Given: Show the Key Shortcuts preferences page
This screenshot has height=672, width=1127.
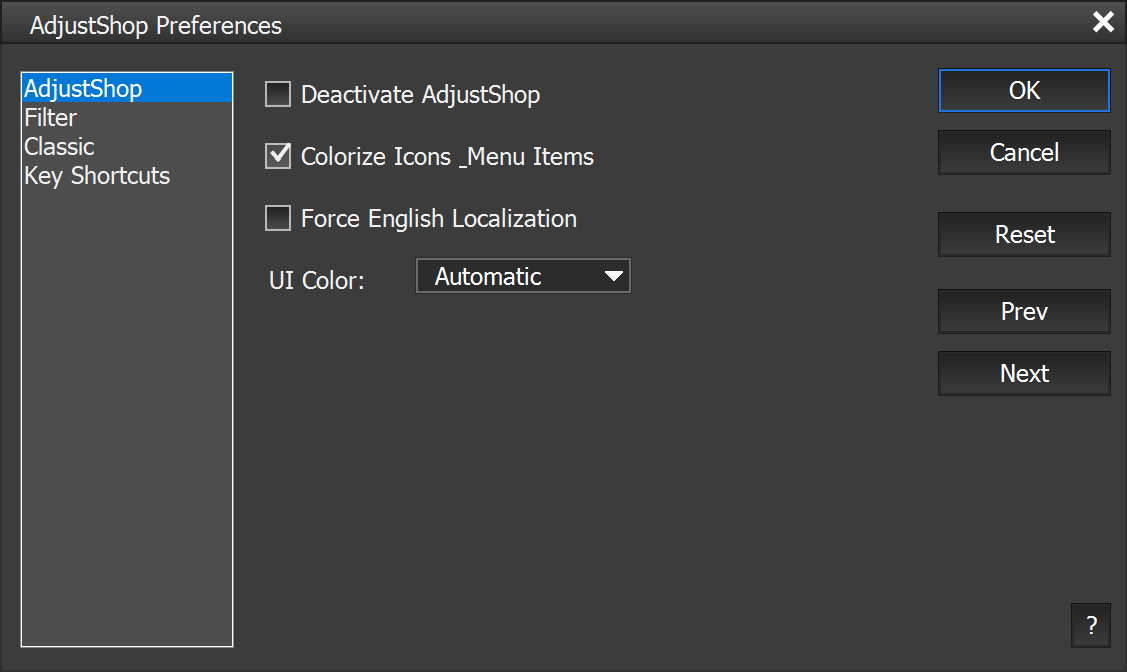Looking at the screenshot, I should tap(97, 176).
